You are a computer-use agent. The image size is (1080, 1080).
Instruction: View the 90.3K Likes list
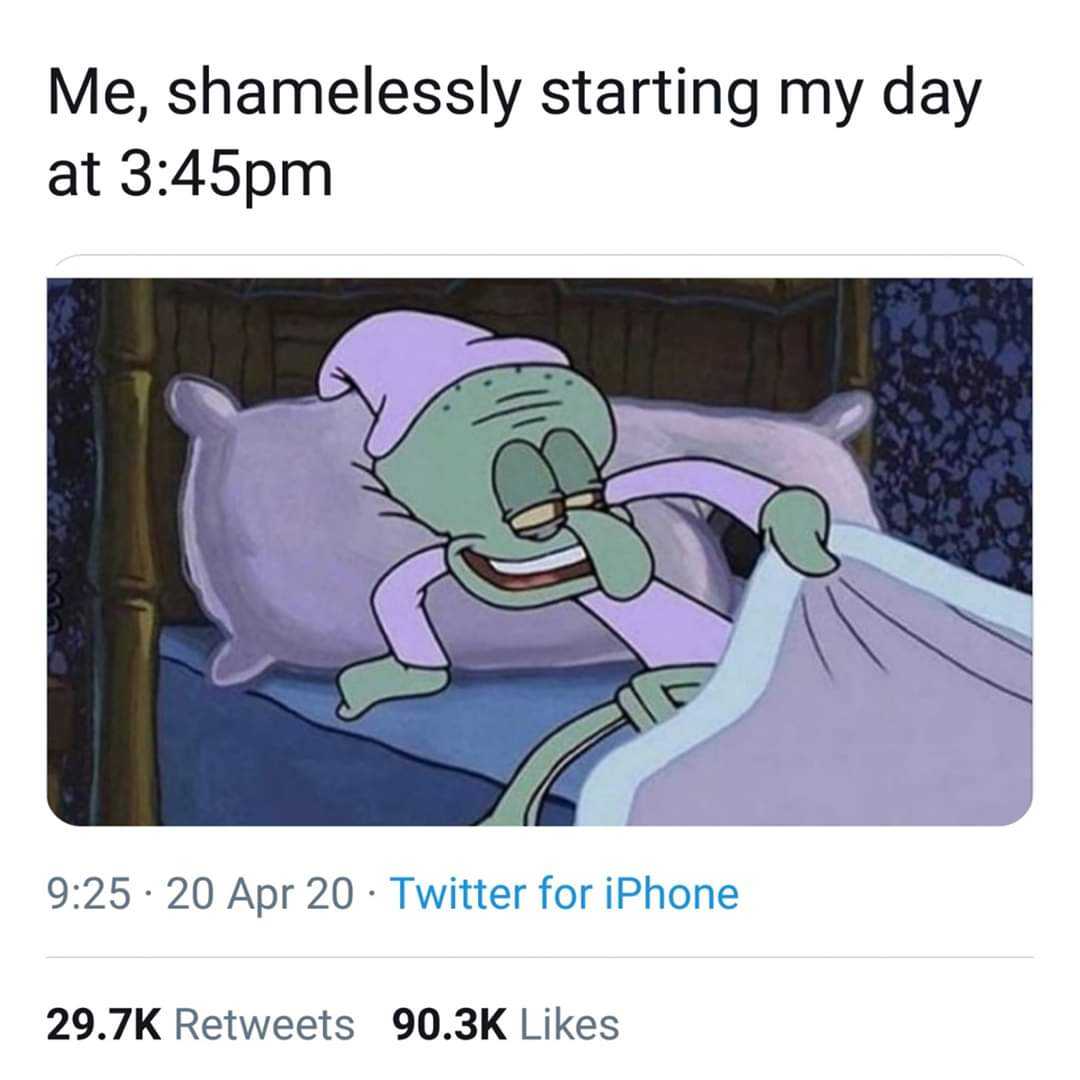coord(506,1024)
